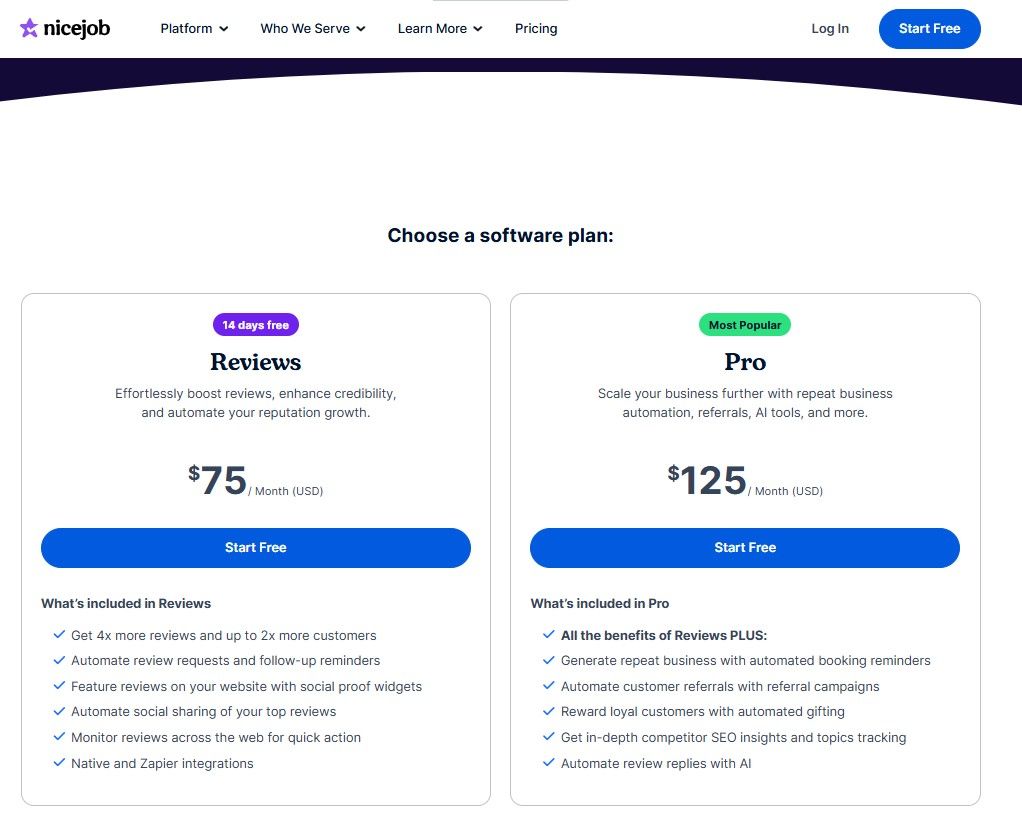Select Pricing in the top navigation
This screenshot has width=1022, height=833.
[536, 29]
